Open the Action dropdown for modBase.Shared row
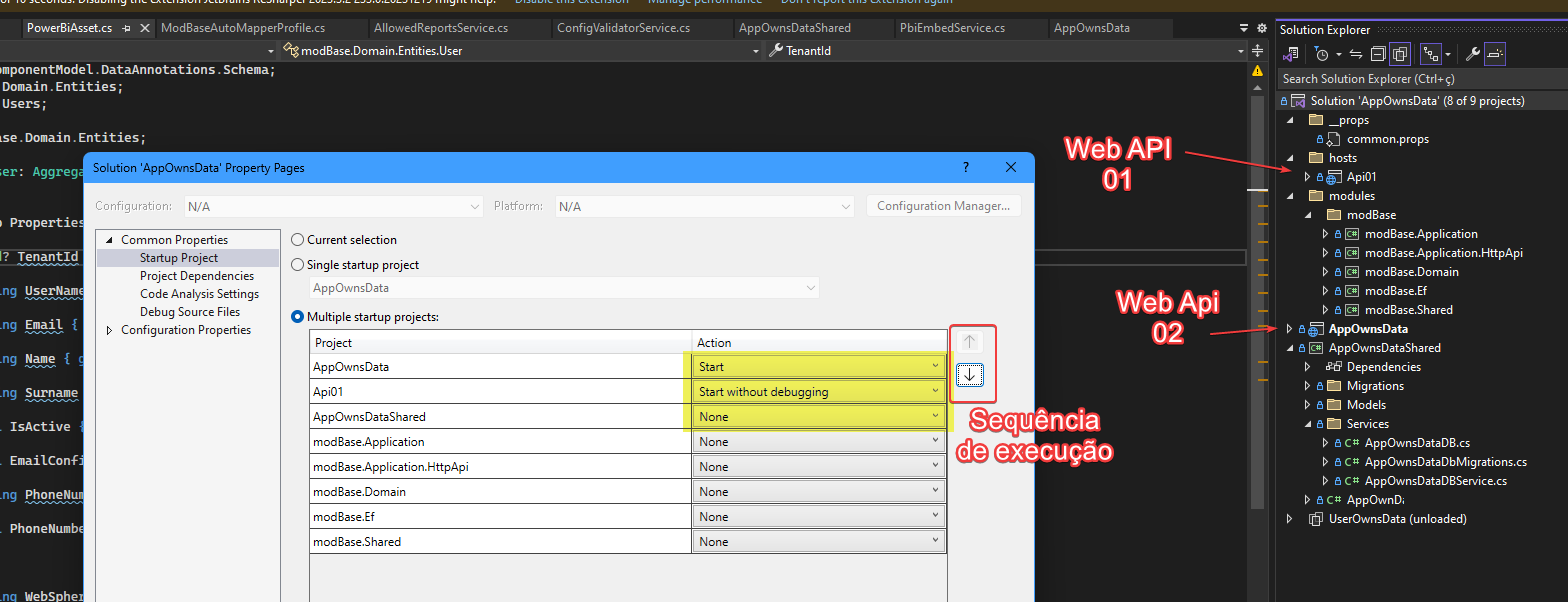1568x602 pixels. [x=819, y=542]
